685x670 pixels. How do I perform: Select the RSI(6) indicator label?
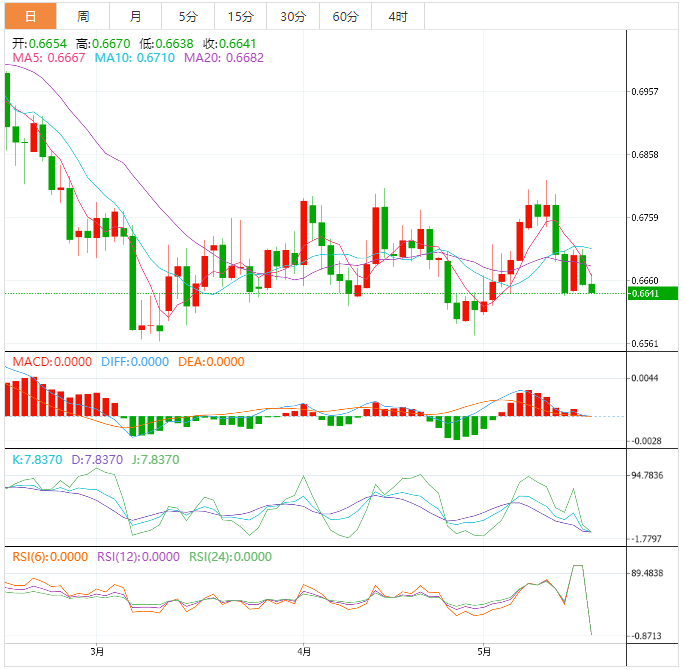tap(50, 557)
